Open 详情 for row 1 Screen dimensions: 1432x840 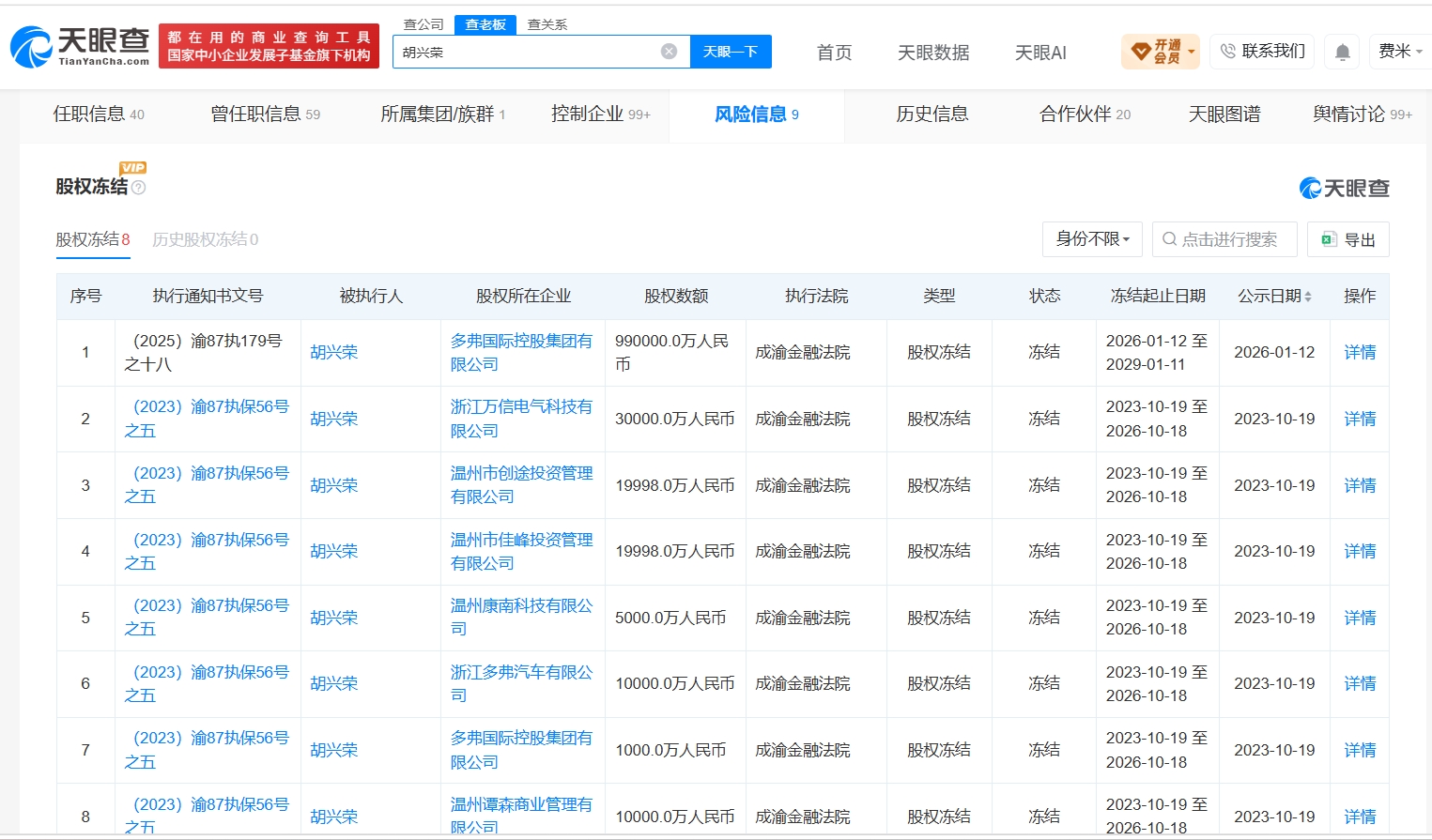(x=1360, y=353)
